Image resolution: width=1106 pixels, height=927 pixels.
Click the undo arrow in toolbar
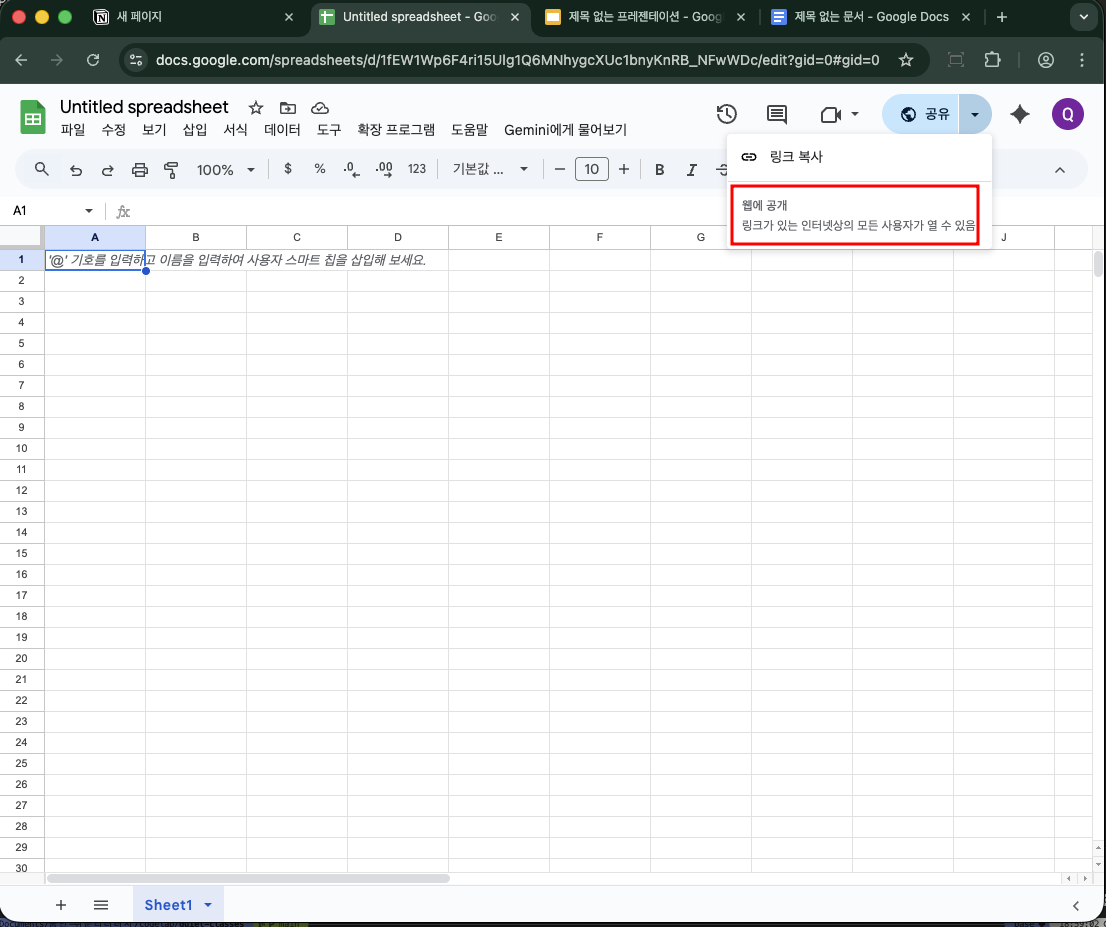pos(76,170)
